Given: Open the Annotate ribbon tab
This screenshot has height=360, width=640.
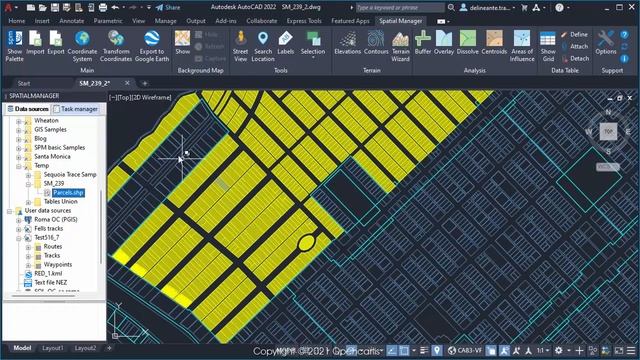Looking at the screenshot, I should pyautogui.click(x=71, y=21).
